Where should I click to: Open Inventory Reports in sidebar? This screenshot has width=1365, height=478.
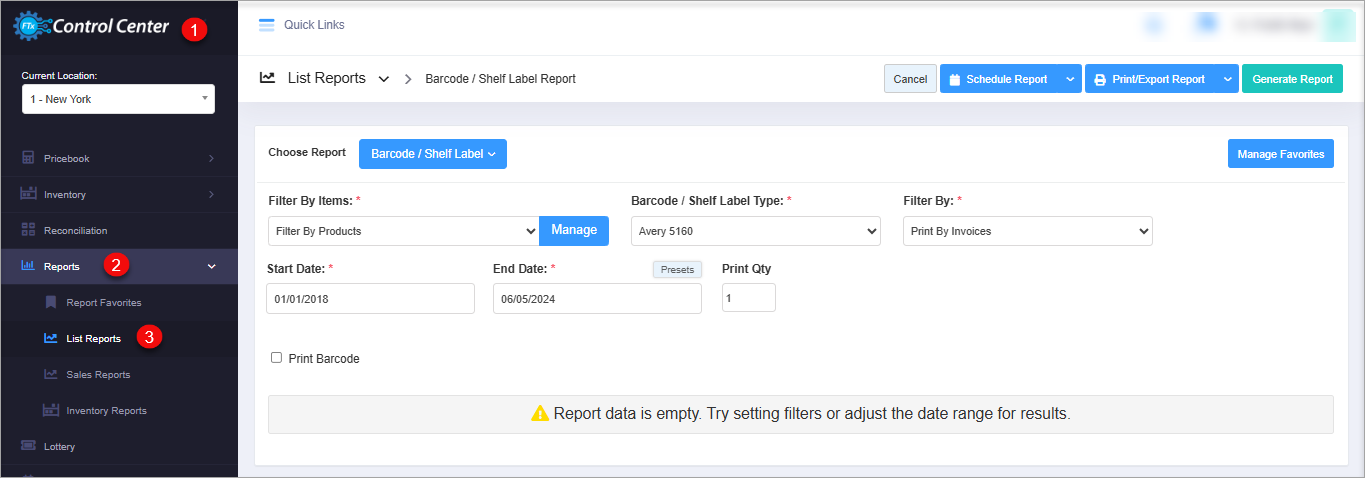point(106,411)
